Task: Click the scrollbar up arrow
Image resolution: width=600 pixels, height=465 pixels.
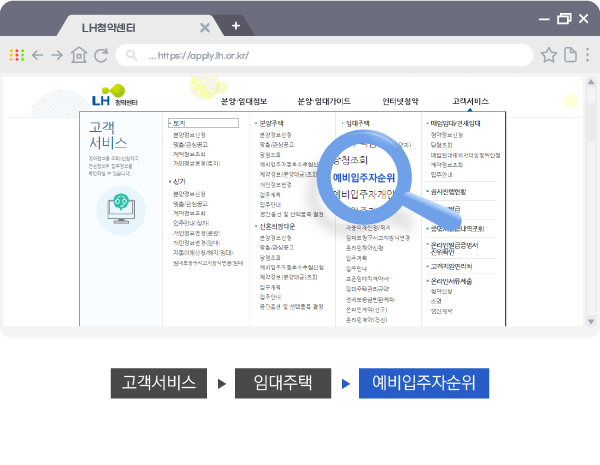Action: (591, 82)
